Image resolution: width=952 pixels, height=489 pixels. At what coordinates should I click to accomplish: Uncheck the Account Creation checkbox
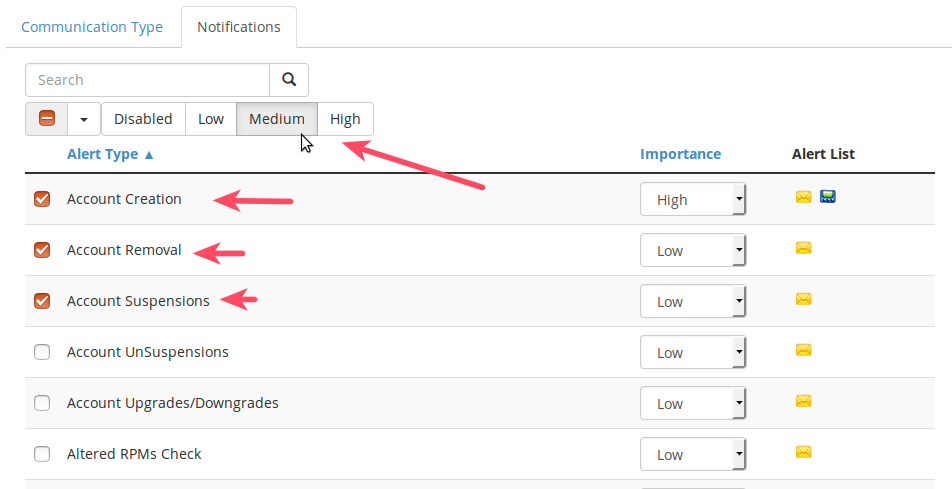coord(42,199)
